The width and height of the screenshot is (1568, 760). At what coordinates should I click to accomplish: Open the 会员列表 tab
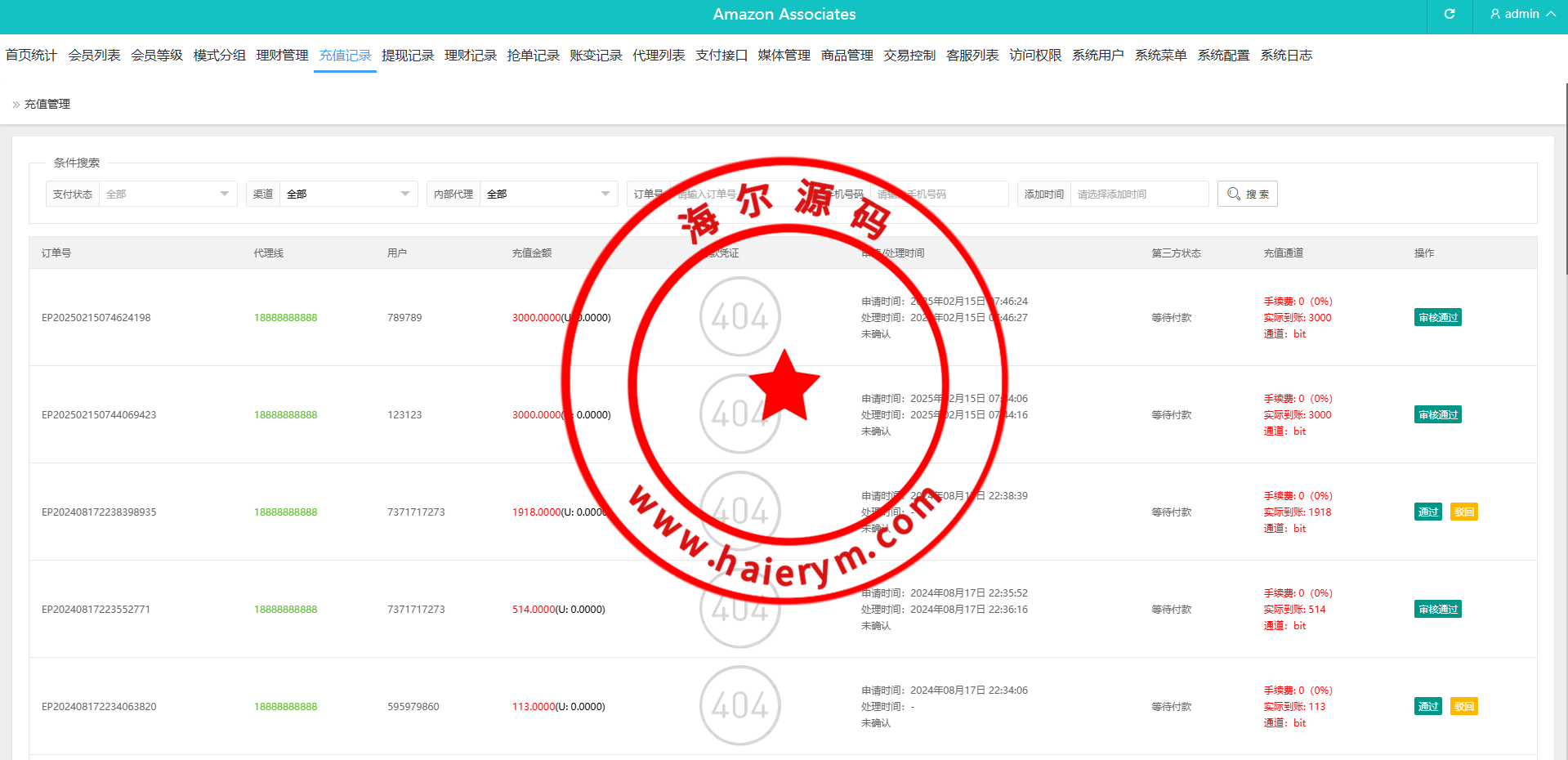94,56
